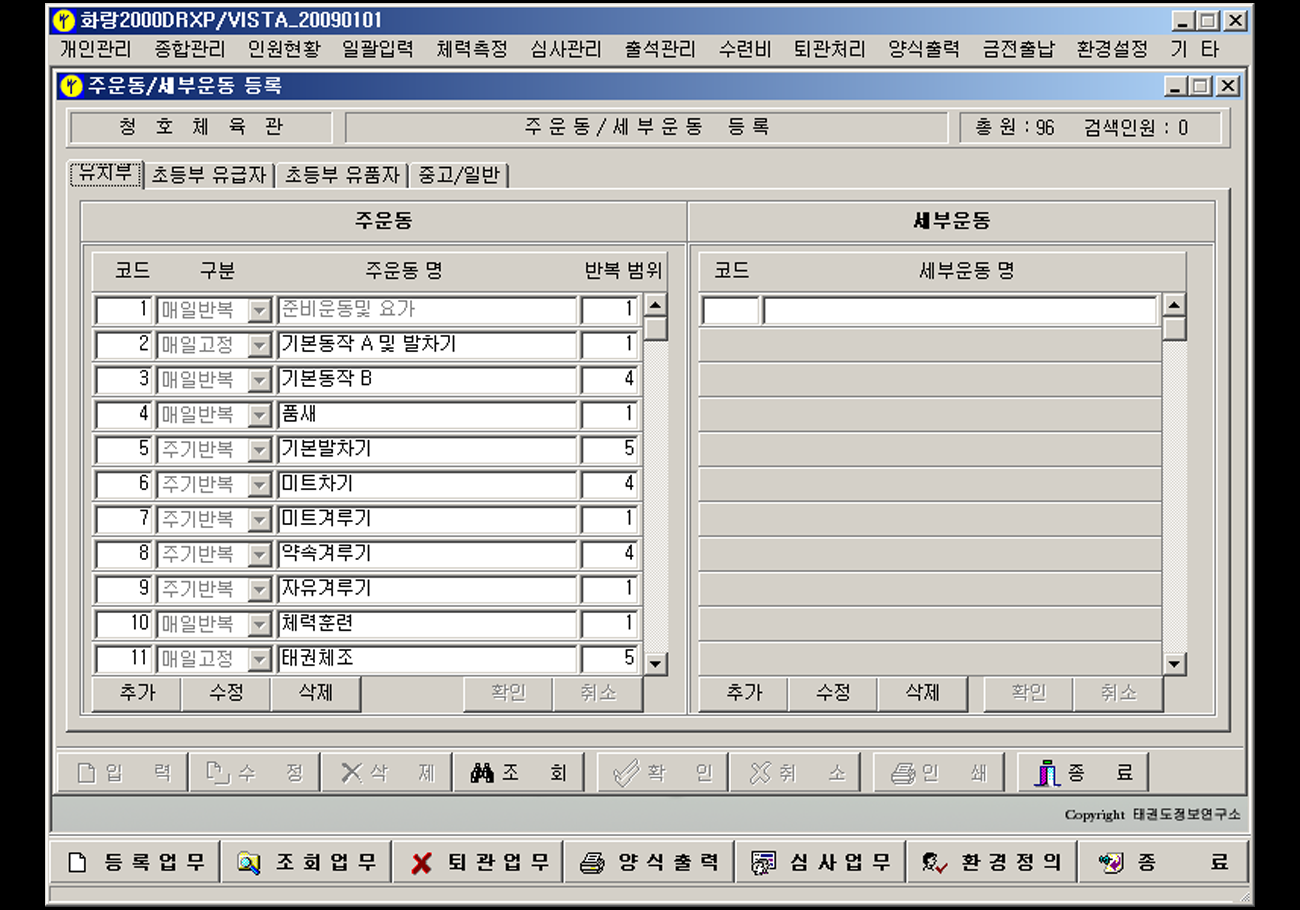This screenshot has height=910, width=1300.
Task: Open the 구분 dropdown for row 5 기본발차기
Action: (260, 451)
